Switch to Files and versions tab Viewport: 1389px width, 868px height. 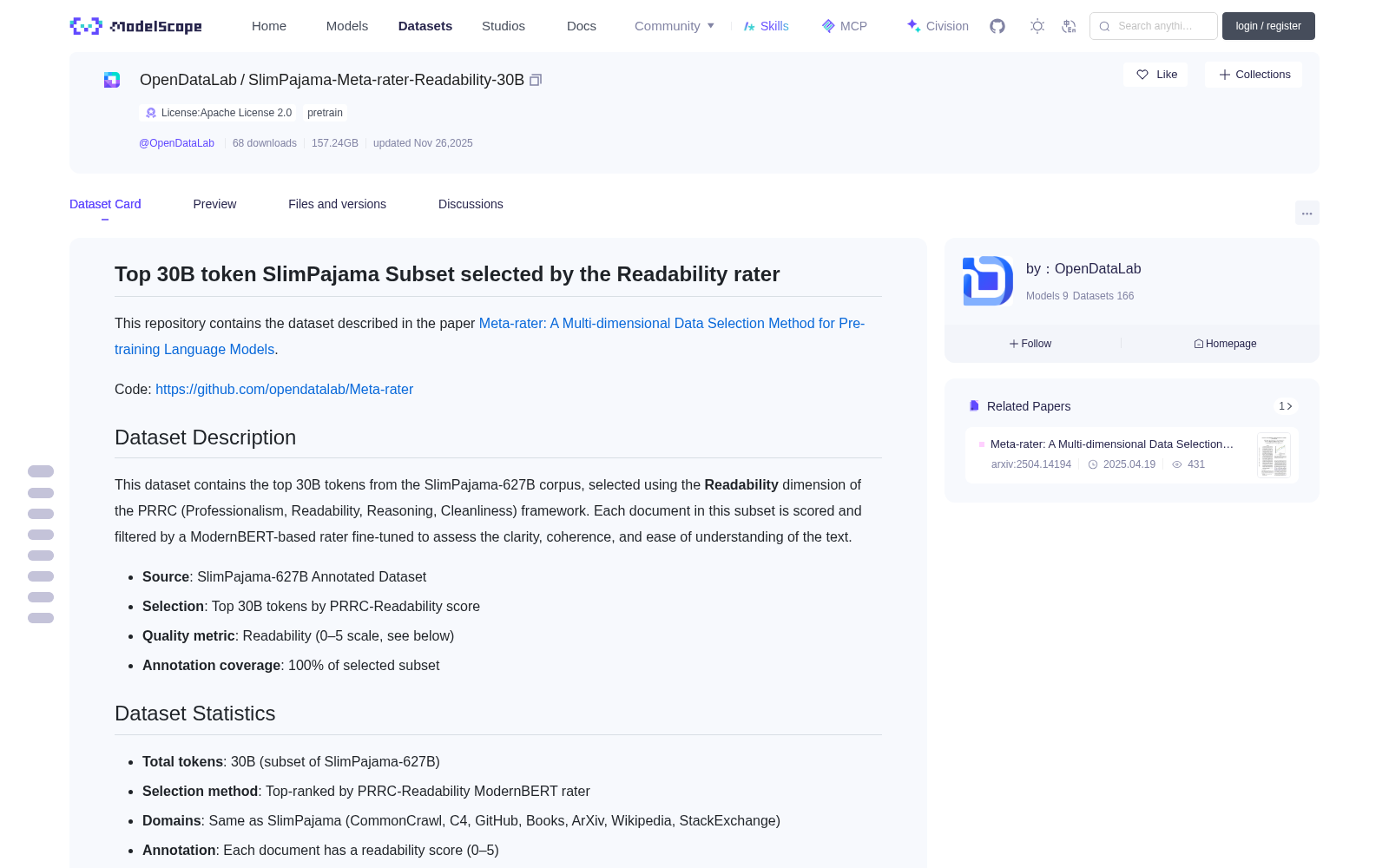pyautogui.click(x=337, y=204)
